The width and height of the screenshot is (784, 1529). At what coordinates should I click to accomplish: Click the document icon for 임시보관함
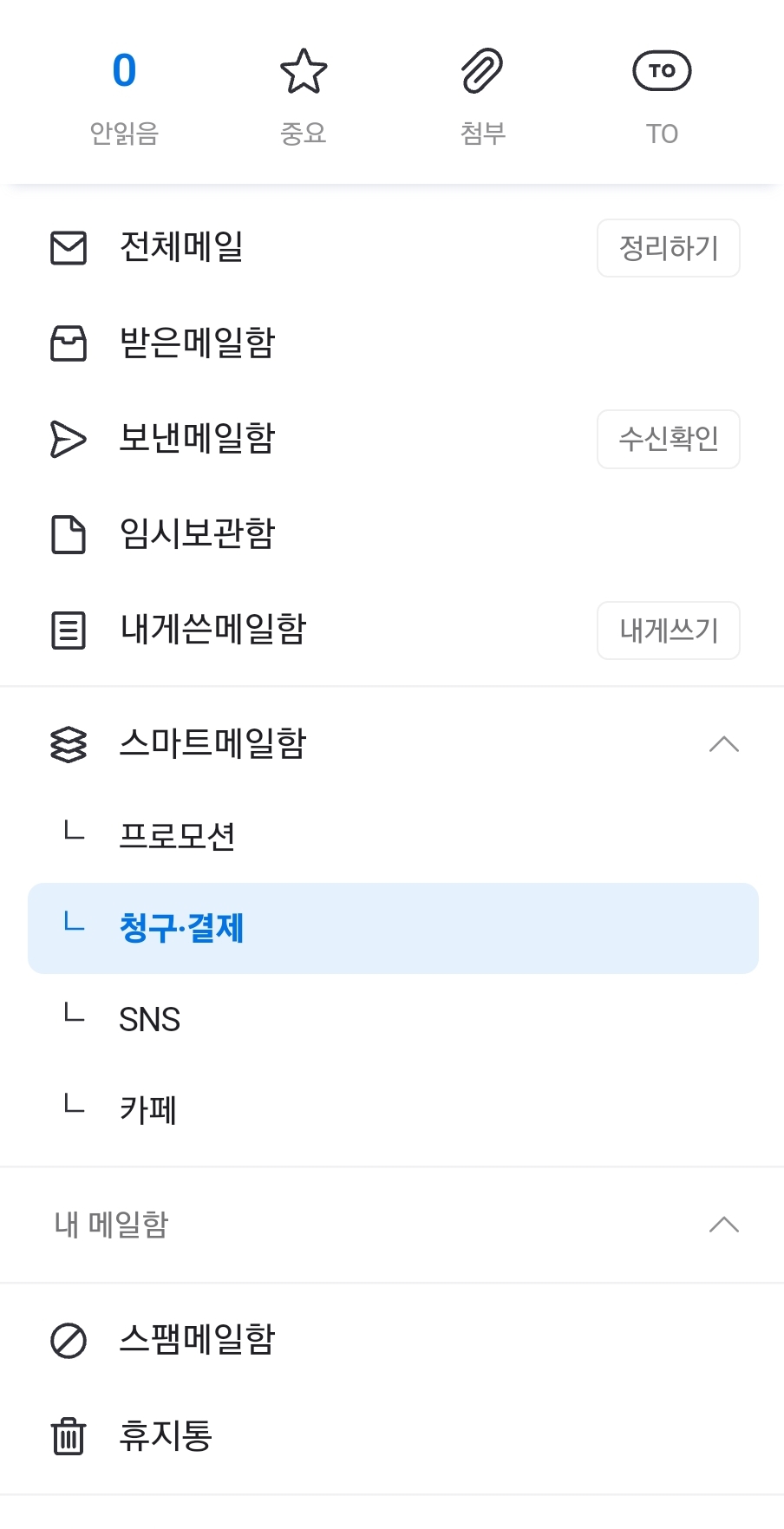pos(69,534)
